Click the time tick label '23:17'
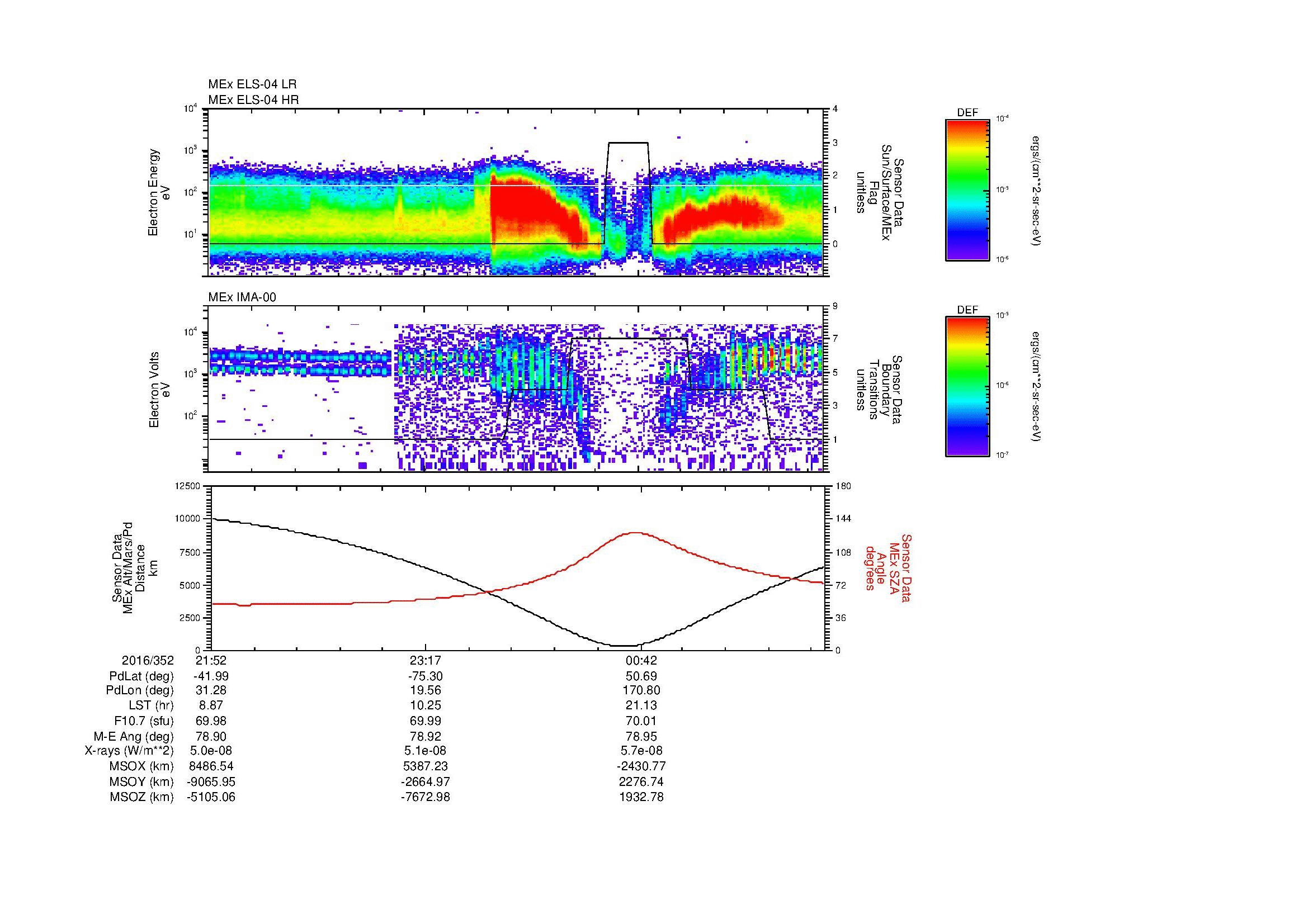This screenshot has width=1308, height=924. (426, 660)
